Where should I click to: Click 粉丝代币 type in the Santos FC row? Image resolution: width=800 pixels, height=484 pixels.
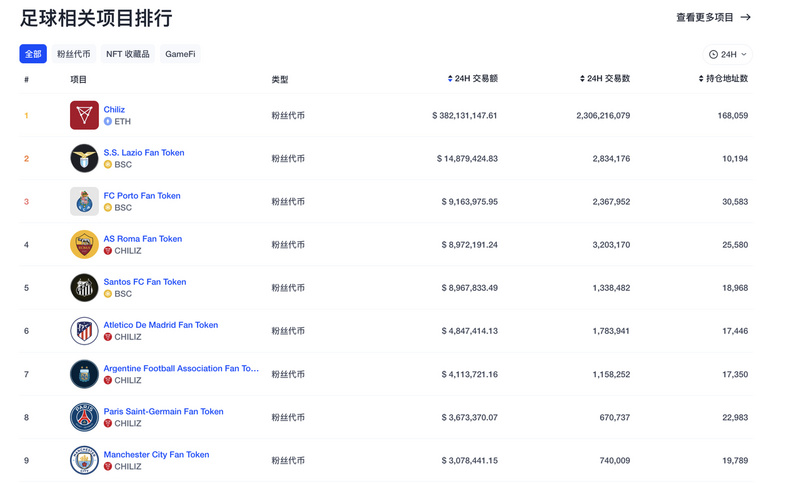(288, 288)
